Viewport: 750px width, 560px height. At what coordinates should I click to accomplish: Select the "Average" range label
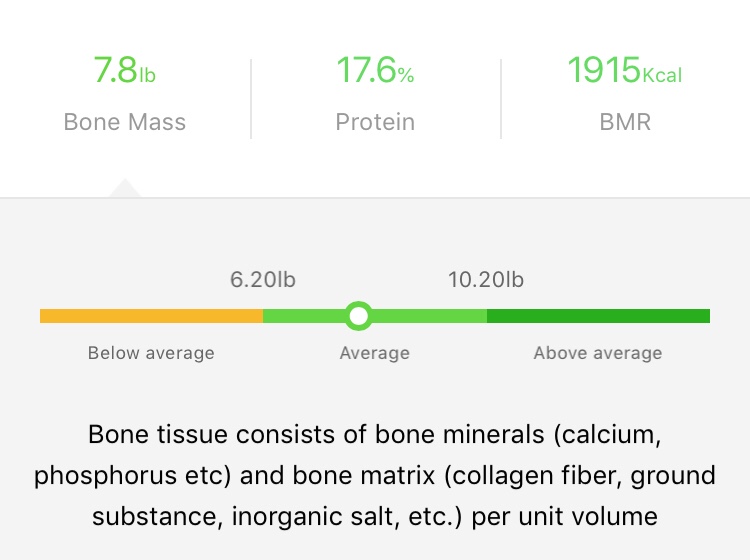375,353
